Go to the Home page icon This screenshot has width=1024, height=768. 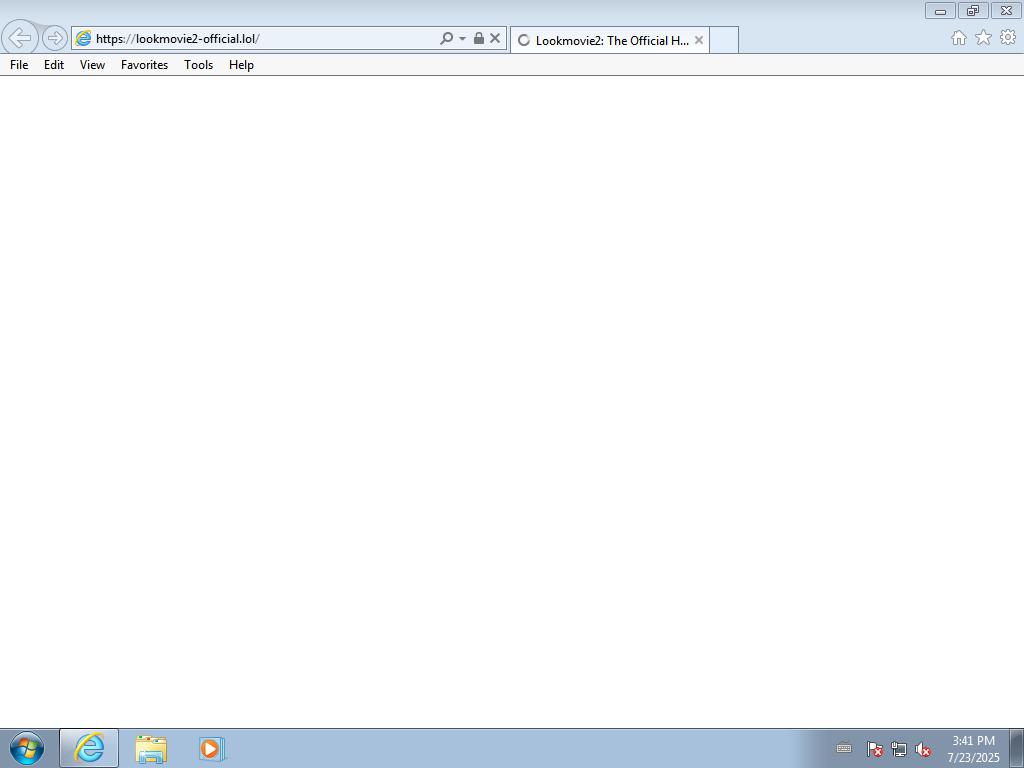tap(959, 38)
